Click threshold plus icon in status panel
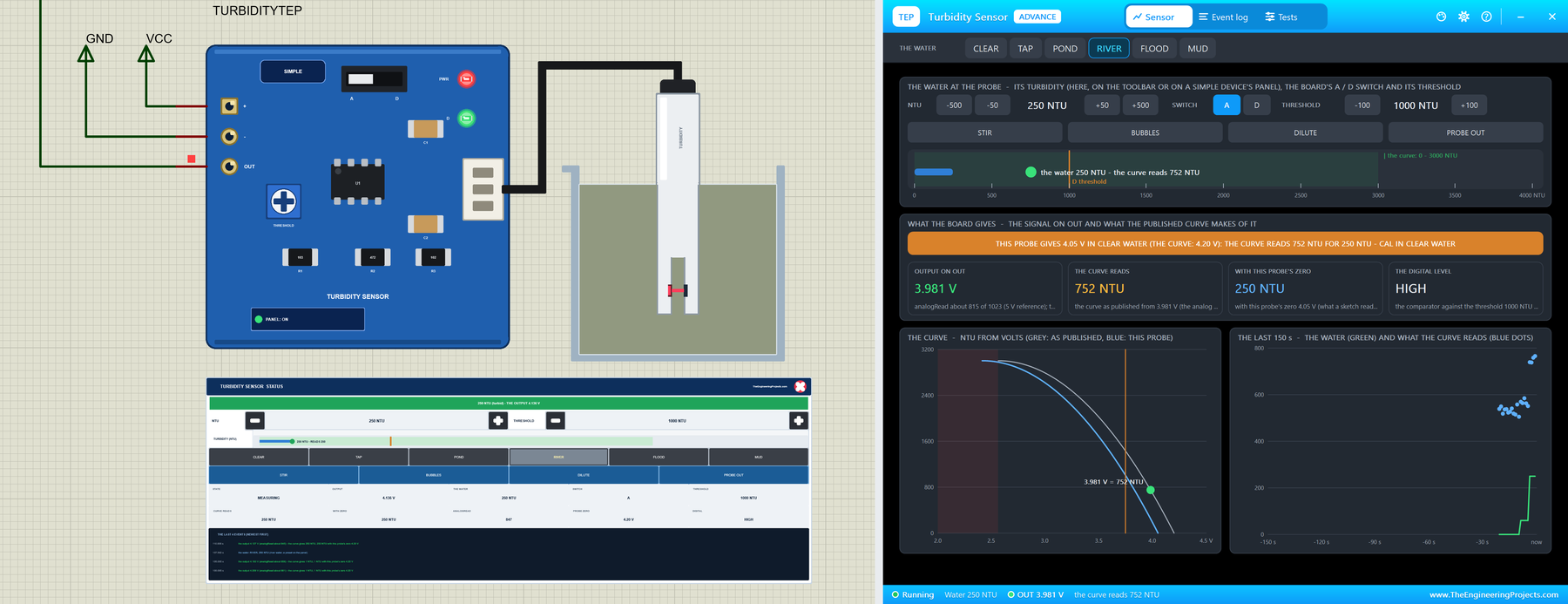1568x604 pixels. point(798,420)
